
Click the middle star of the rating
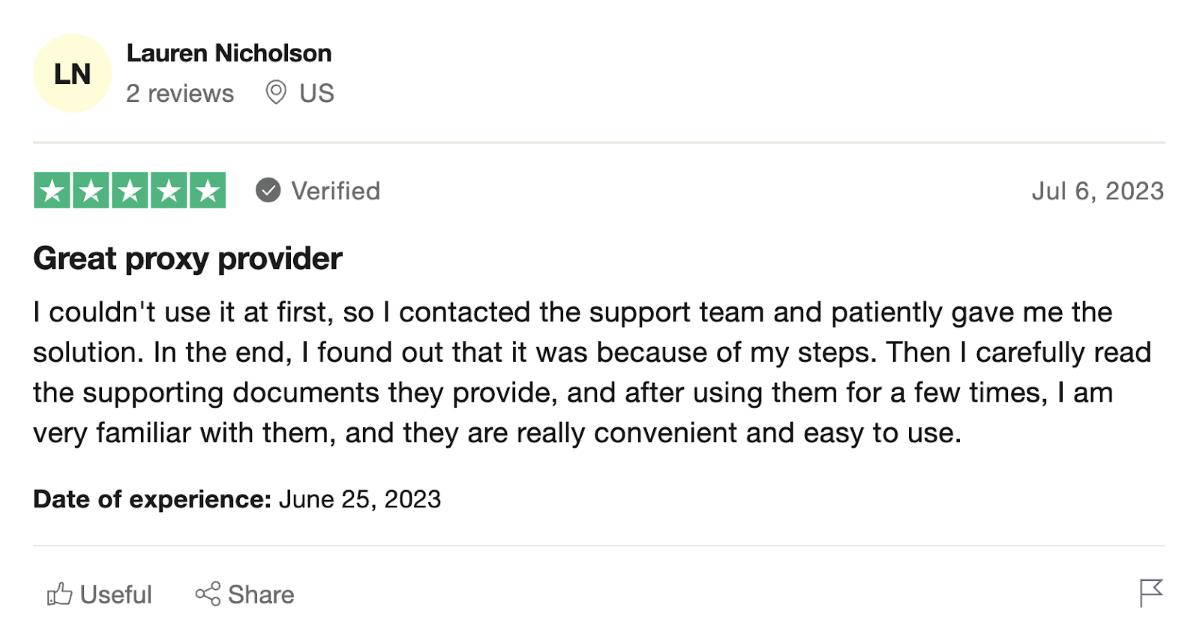(x=129, y=190)
